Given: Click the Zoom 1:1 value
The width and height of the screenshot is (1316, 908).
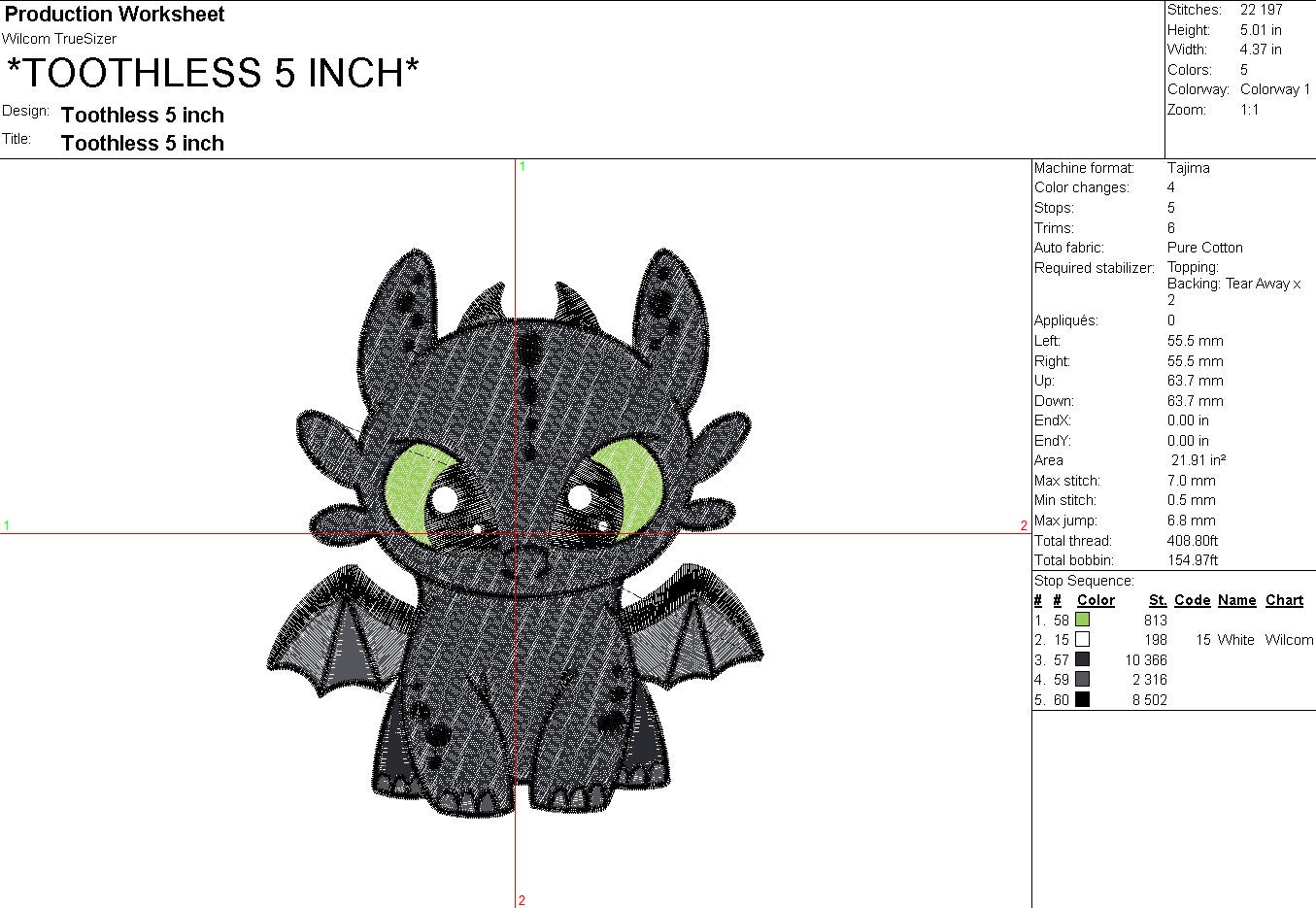Looking at the screenshot, I should coord(1249,109).
